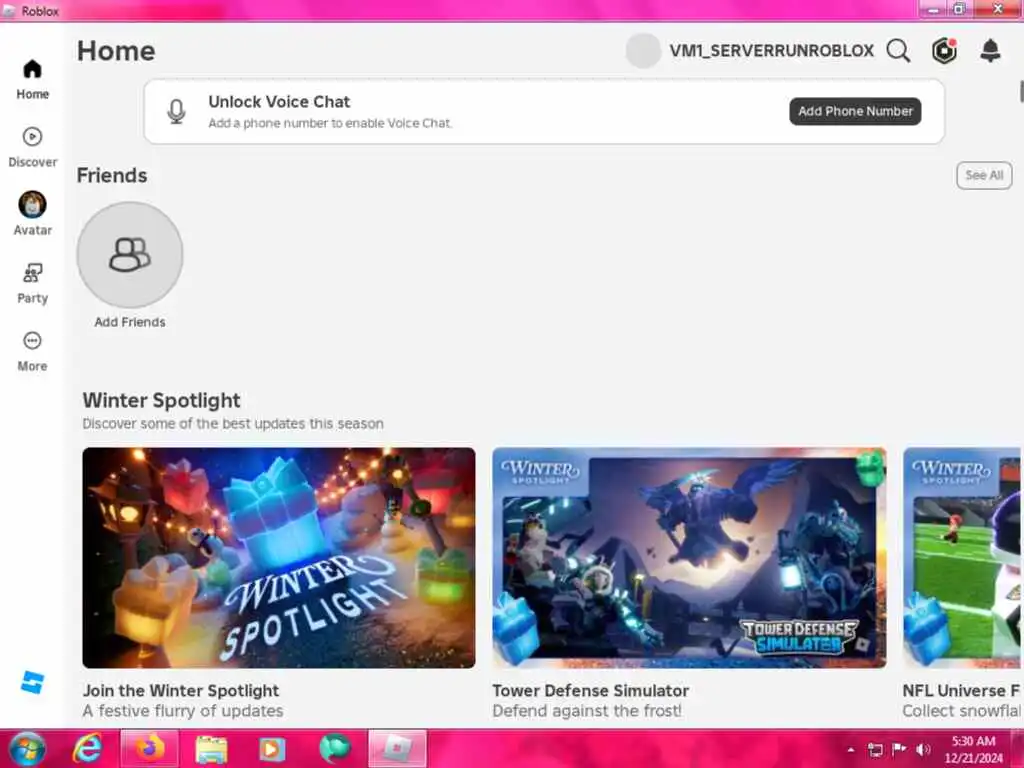1024x768 pixels.
Task: Launch Internet Explorer from the taskbar
Action: [87, 748]
